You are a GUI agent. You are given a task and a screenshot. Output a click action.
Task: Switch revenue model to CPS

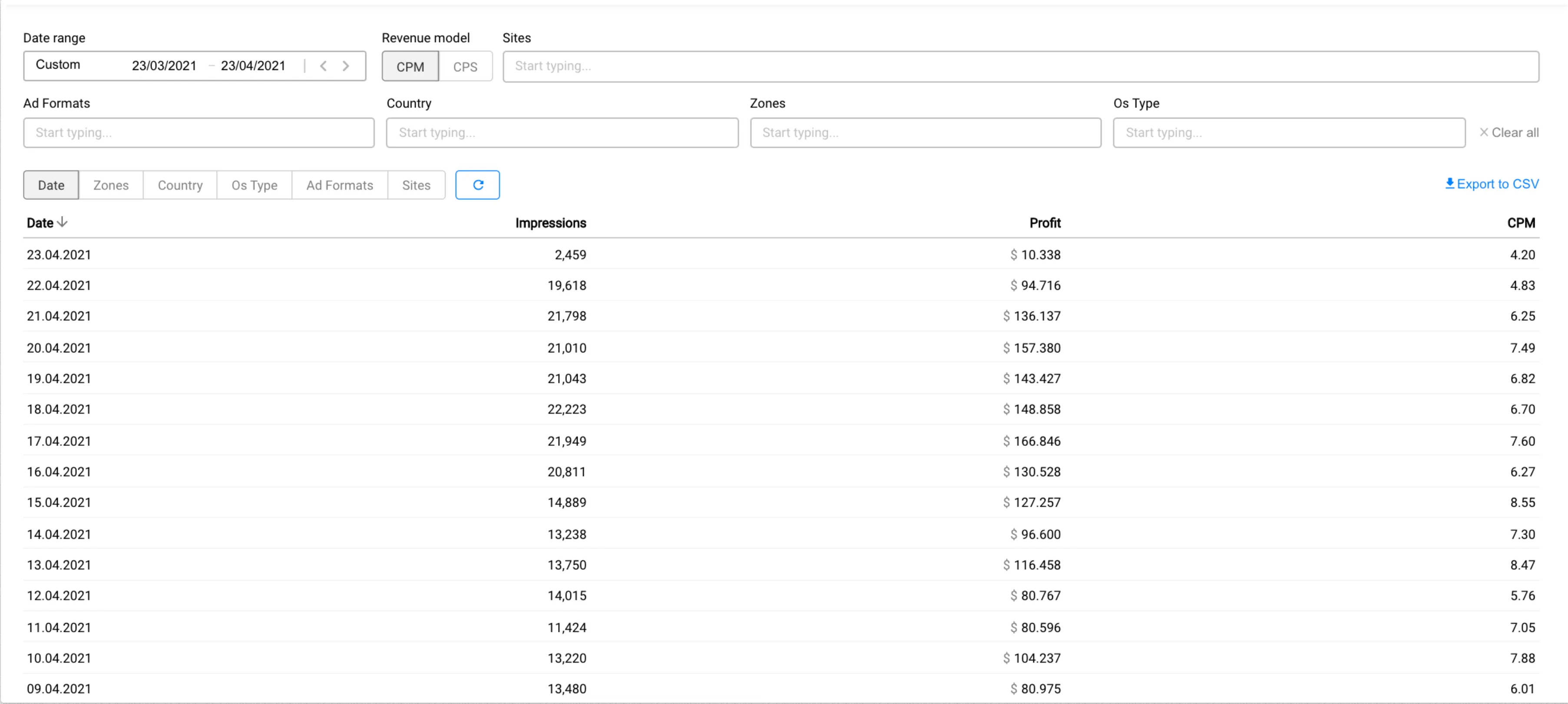pos(465,66)
